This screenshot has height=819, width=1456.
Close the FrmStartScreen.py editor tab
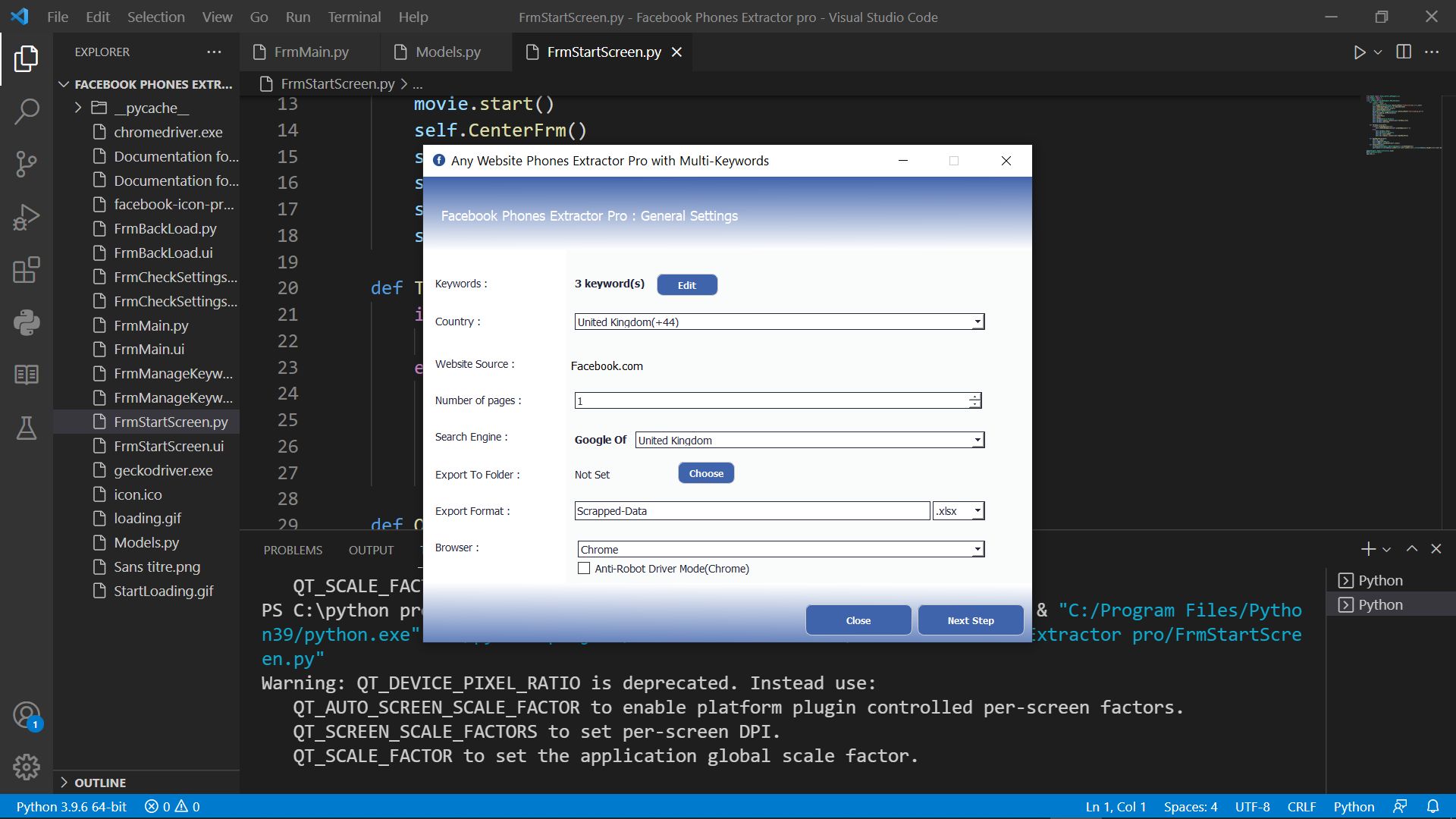[676, 52]
